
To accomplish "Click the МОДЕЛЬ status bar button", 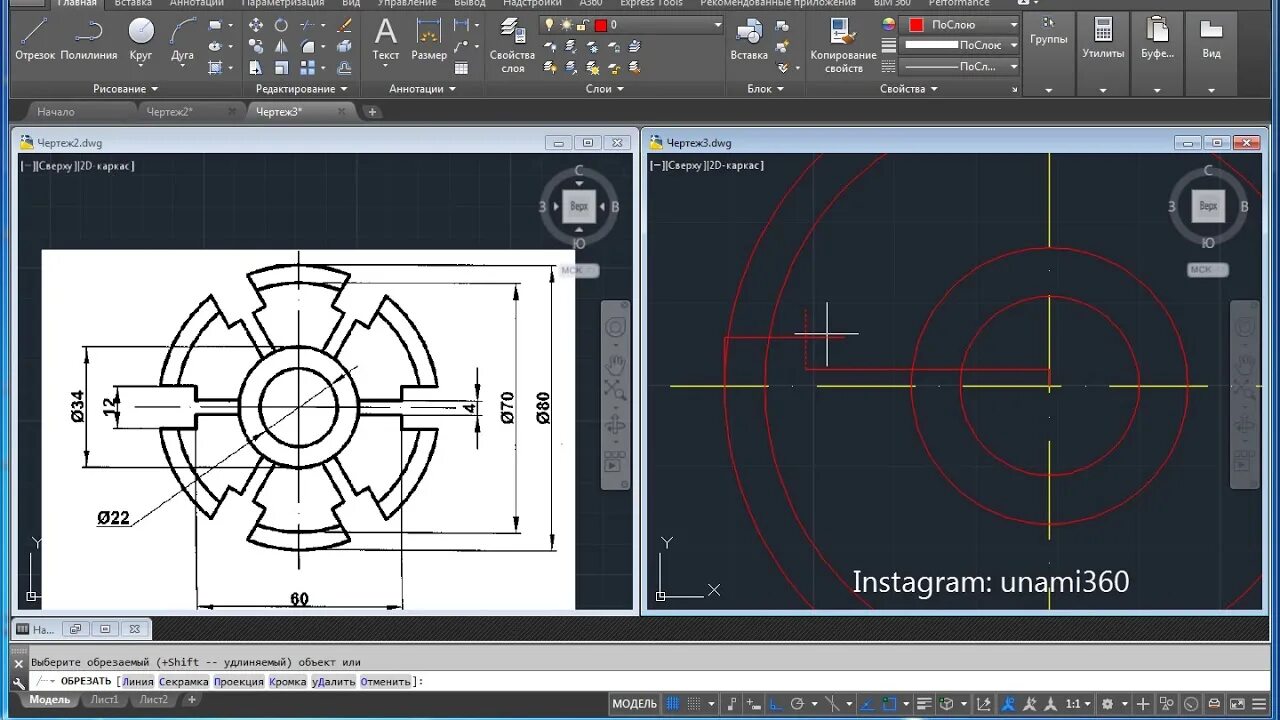I will point(634,704).
